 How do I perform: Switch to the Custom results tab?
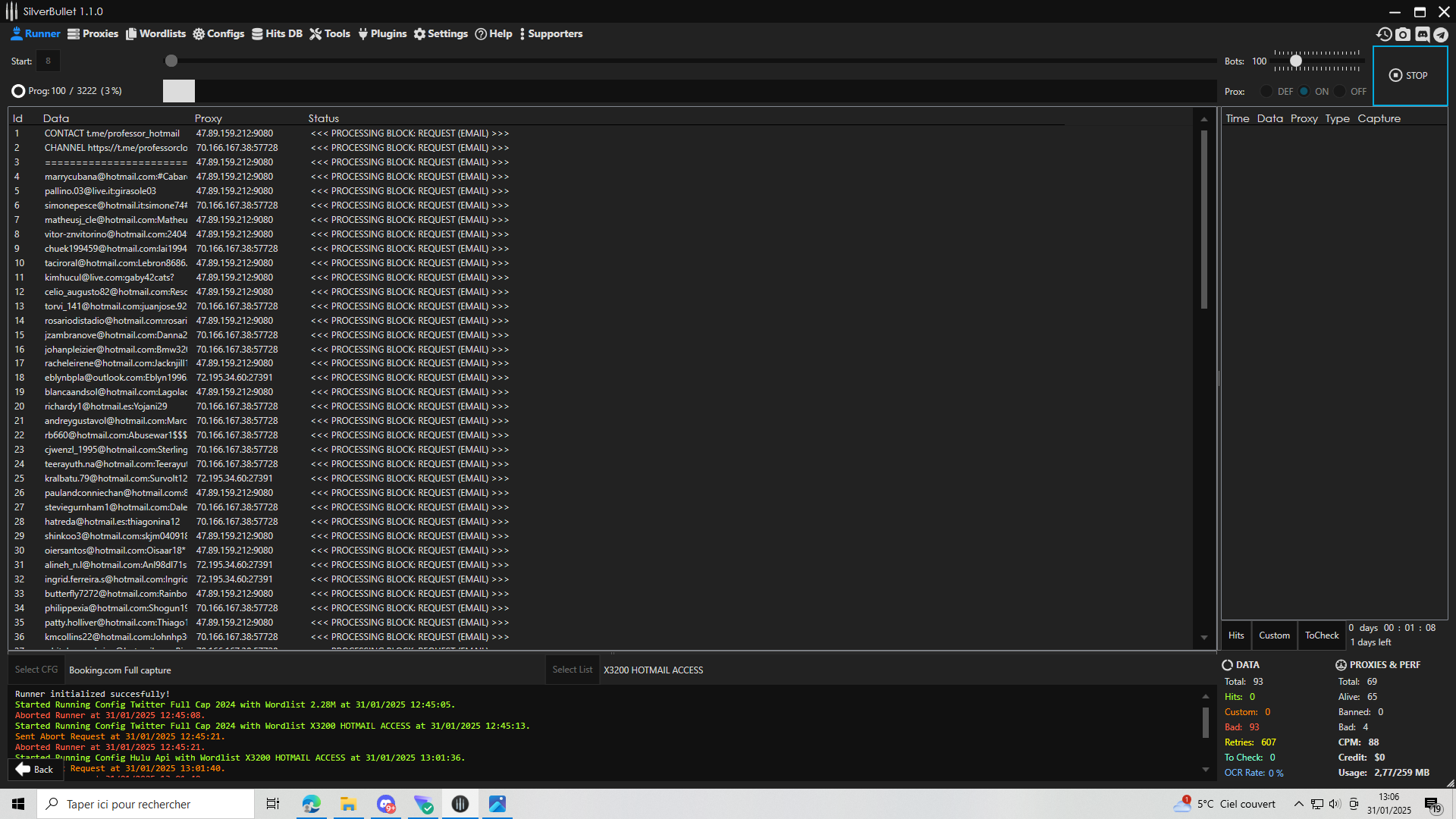tap(1274, 635)
